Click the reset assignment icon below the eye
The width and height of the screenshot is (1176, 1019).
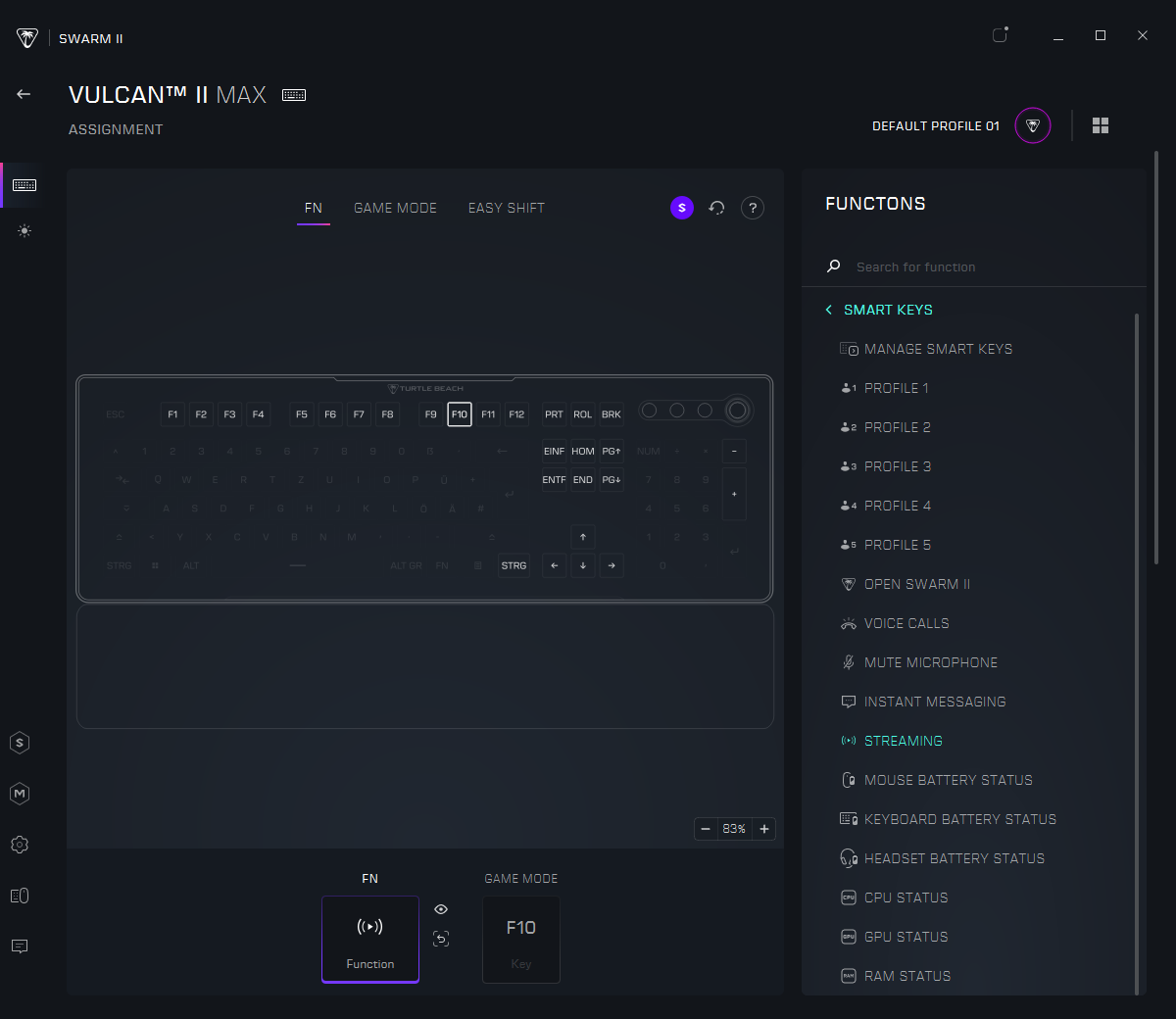coord(441,938)
